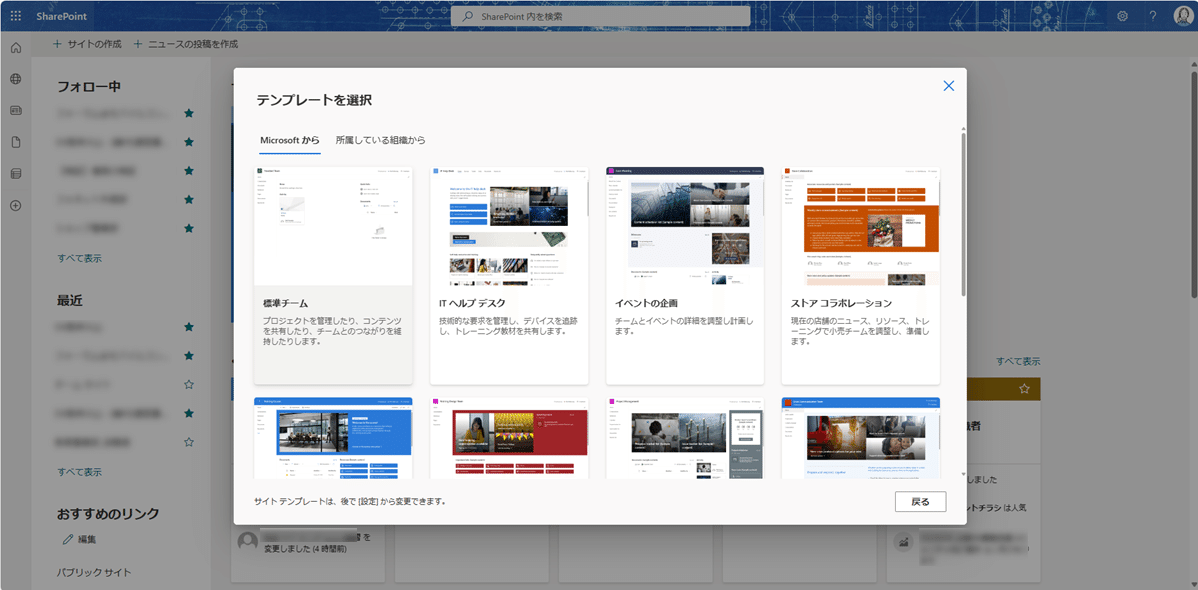1198x590 pixels.
Task: Switch to the 所属している組織から tab
Action: click(x=378, y=141)
